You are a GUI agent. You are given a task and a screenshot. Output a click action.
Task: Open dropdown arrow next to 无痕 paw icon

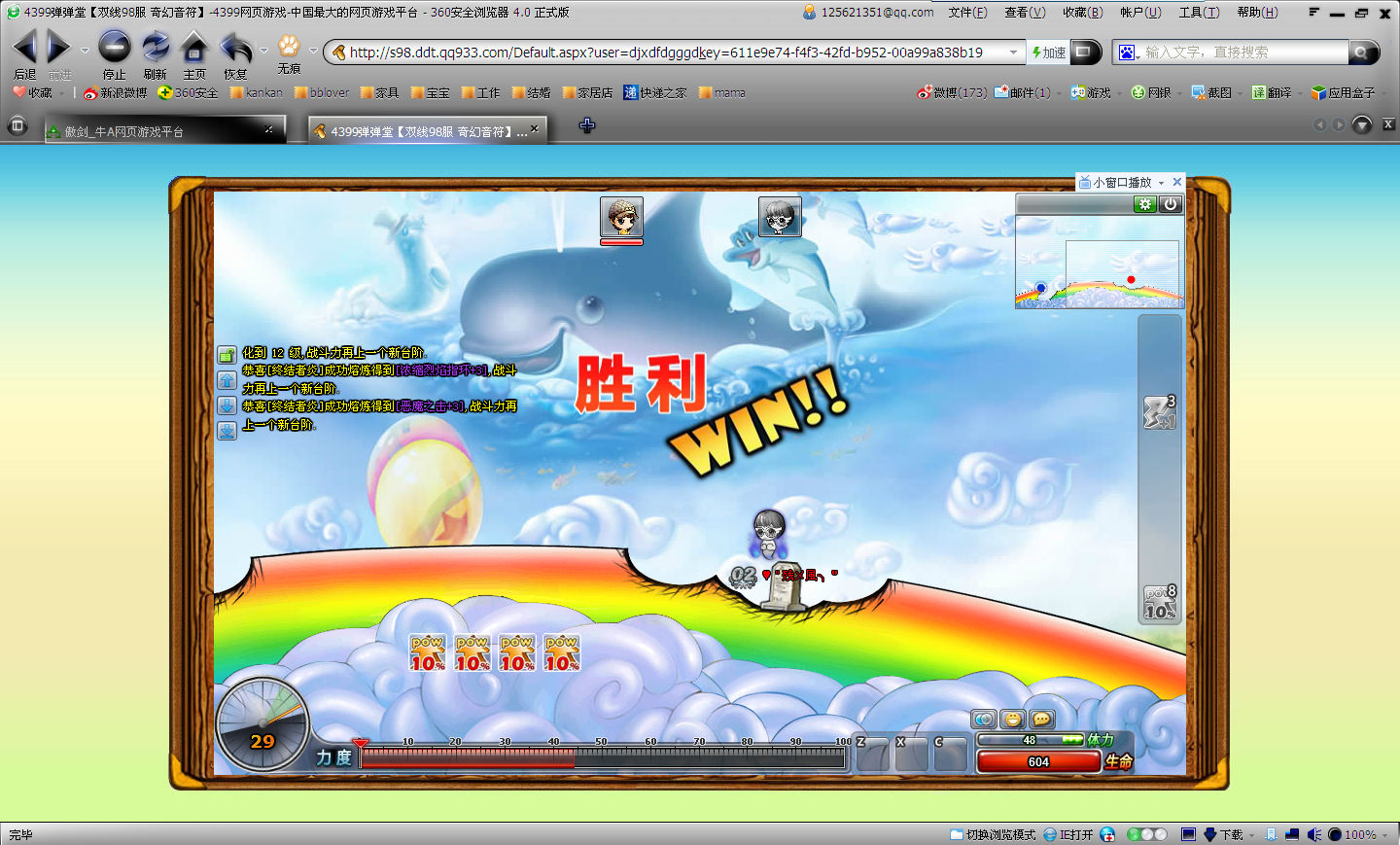pos(313,51)
